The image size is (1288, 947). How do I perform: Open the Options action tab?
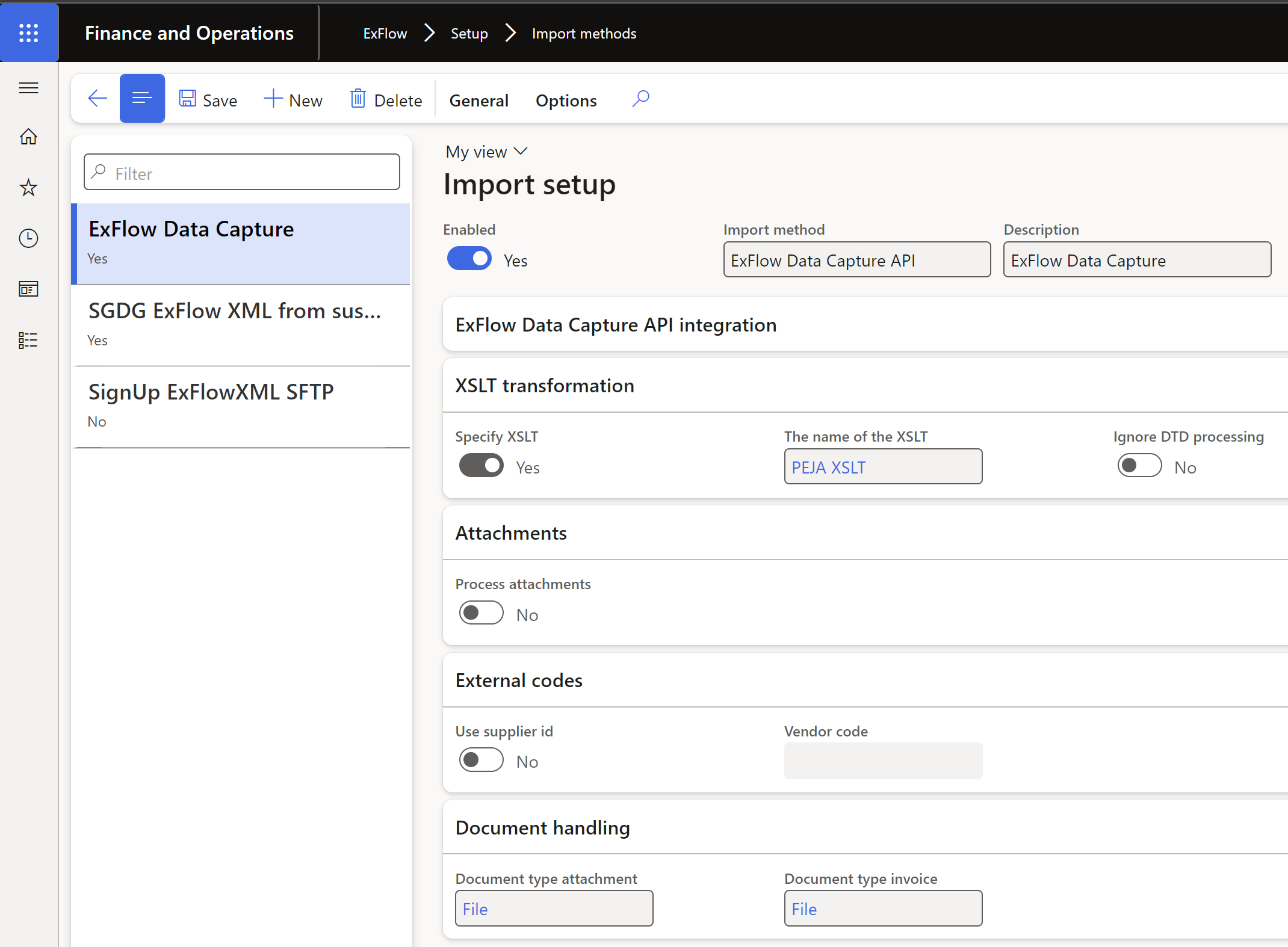point(566,100)
